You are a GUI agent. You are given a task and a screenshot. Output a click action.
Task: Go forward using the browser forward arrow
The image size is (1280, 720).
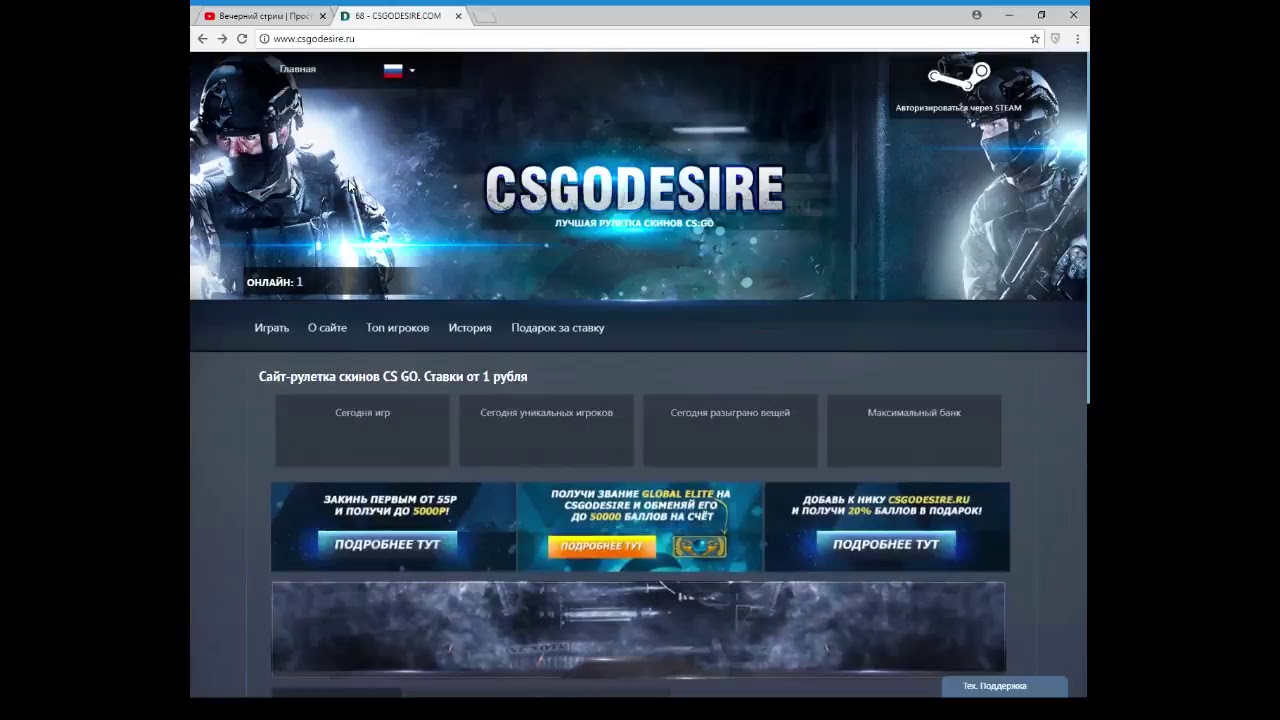point(222,39)
